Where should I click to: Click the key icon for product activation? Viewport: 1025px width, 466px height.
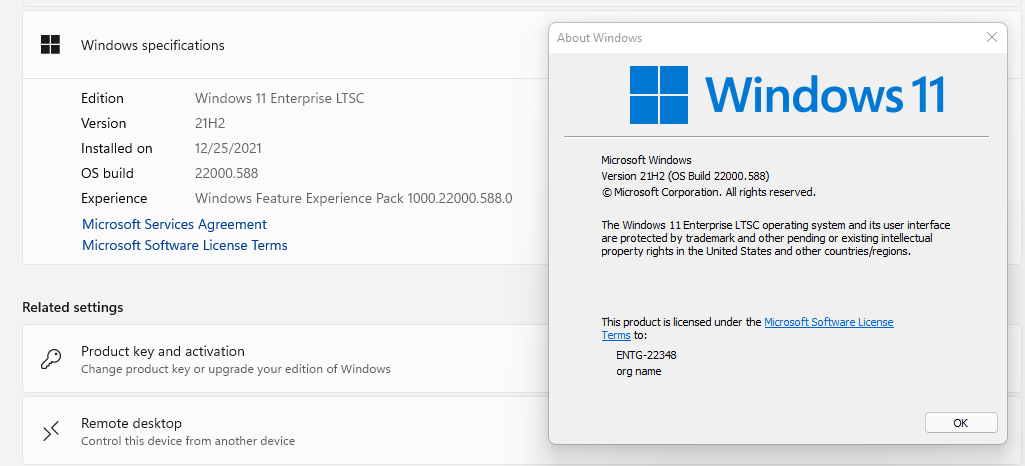pos(50,360)
